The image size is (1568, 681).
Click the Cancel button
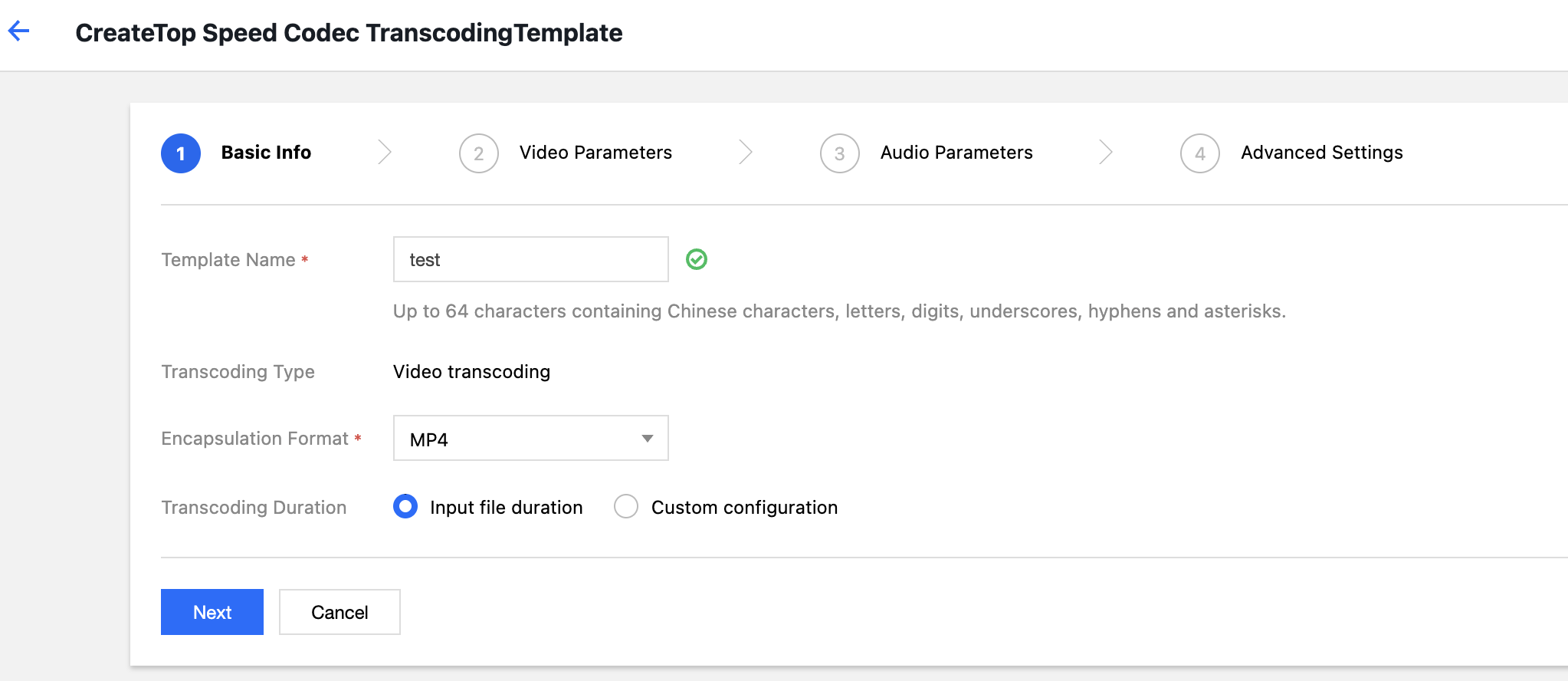coord(340,612)
